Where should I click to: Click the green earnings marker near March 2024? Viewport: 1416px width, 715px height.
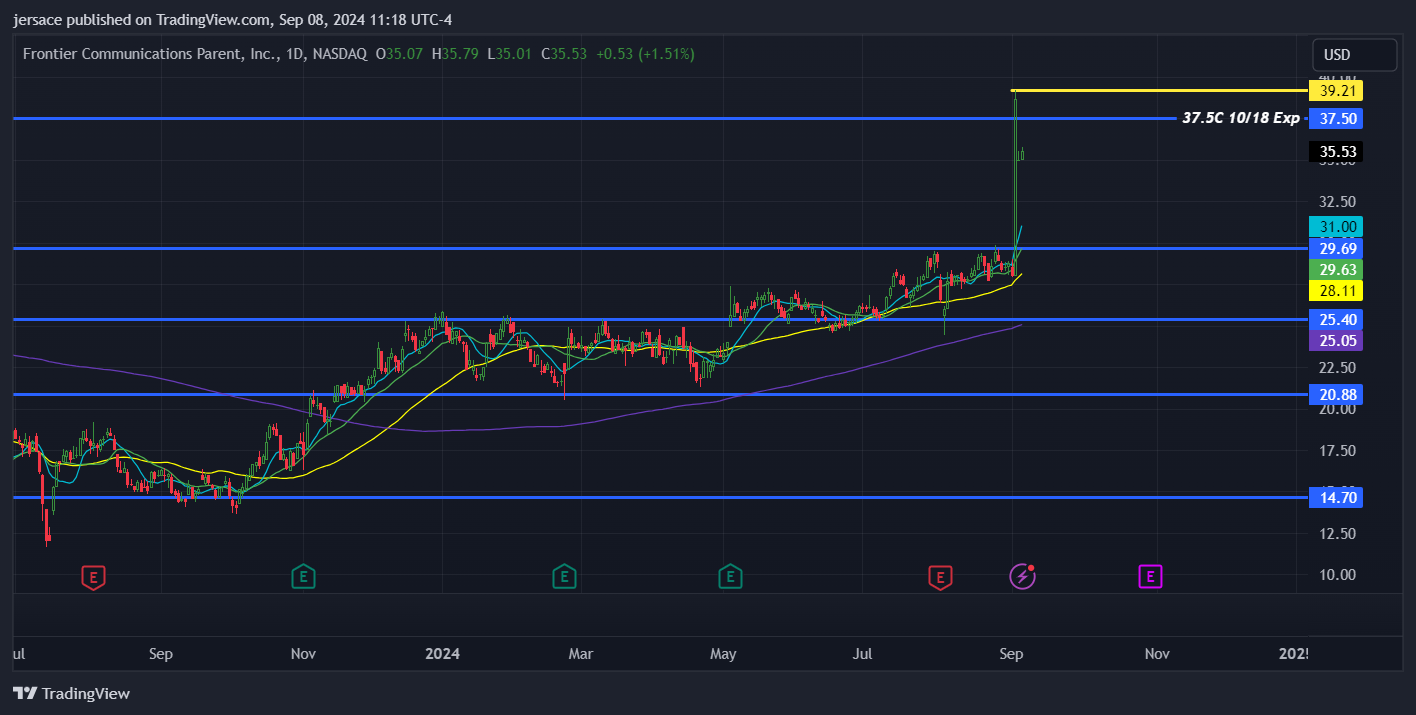564,576
